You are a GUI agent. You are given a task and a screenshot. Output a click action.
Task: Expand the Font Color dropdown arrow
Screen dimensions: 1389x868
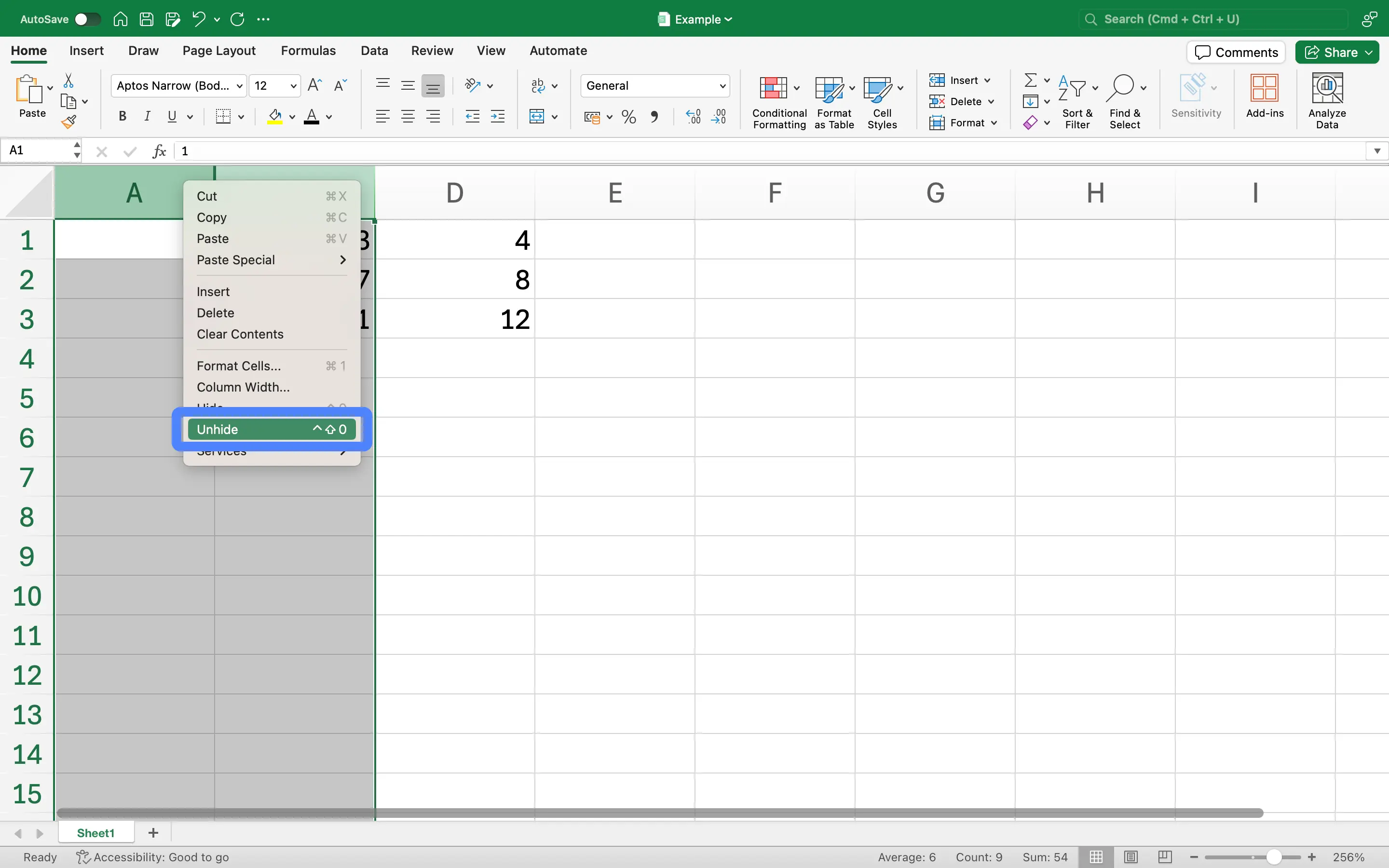point(329,117)
